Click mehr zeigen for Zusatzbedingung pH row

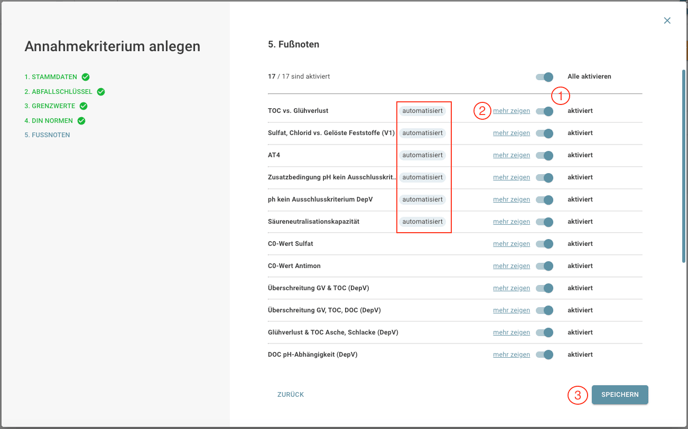(x=511, y=177)
